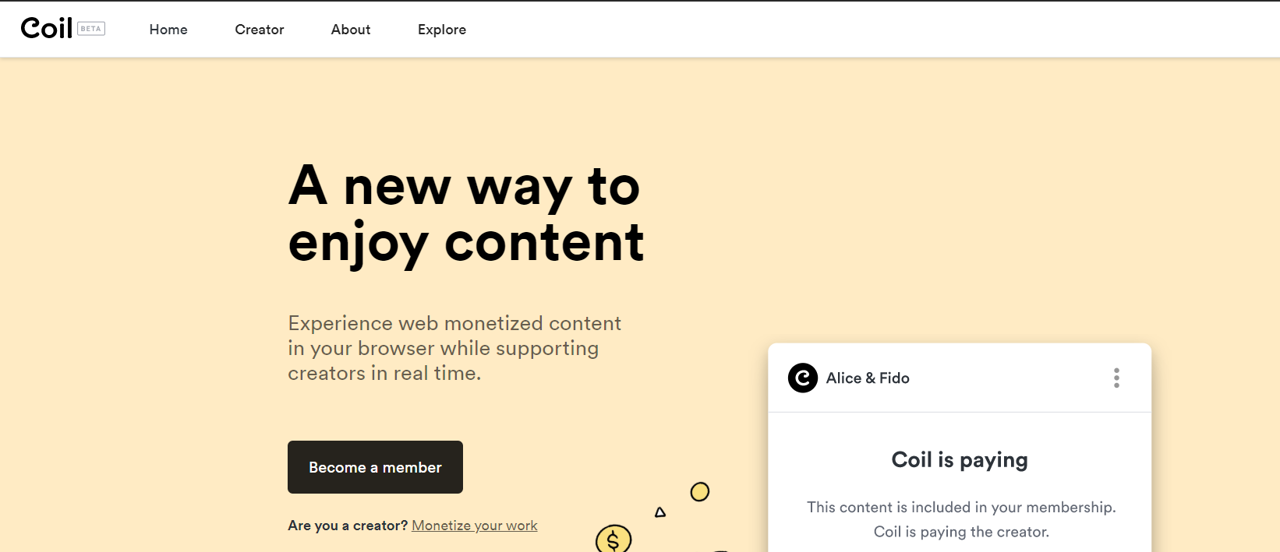This screenshot has height=552, width=1280.
Task: Click the BETA badge beside the logo
Action: 91,29
